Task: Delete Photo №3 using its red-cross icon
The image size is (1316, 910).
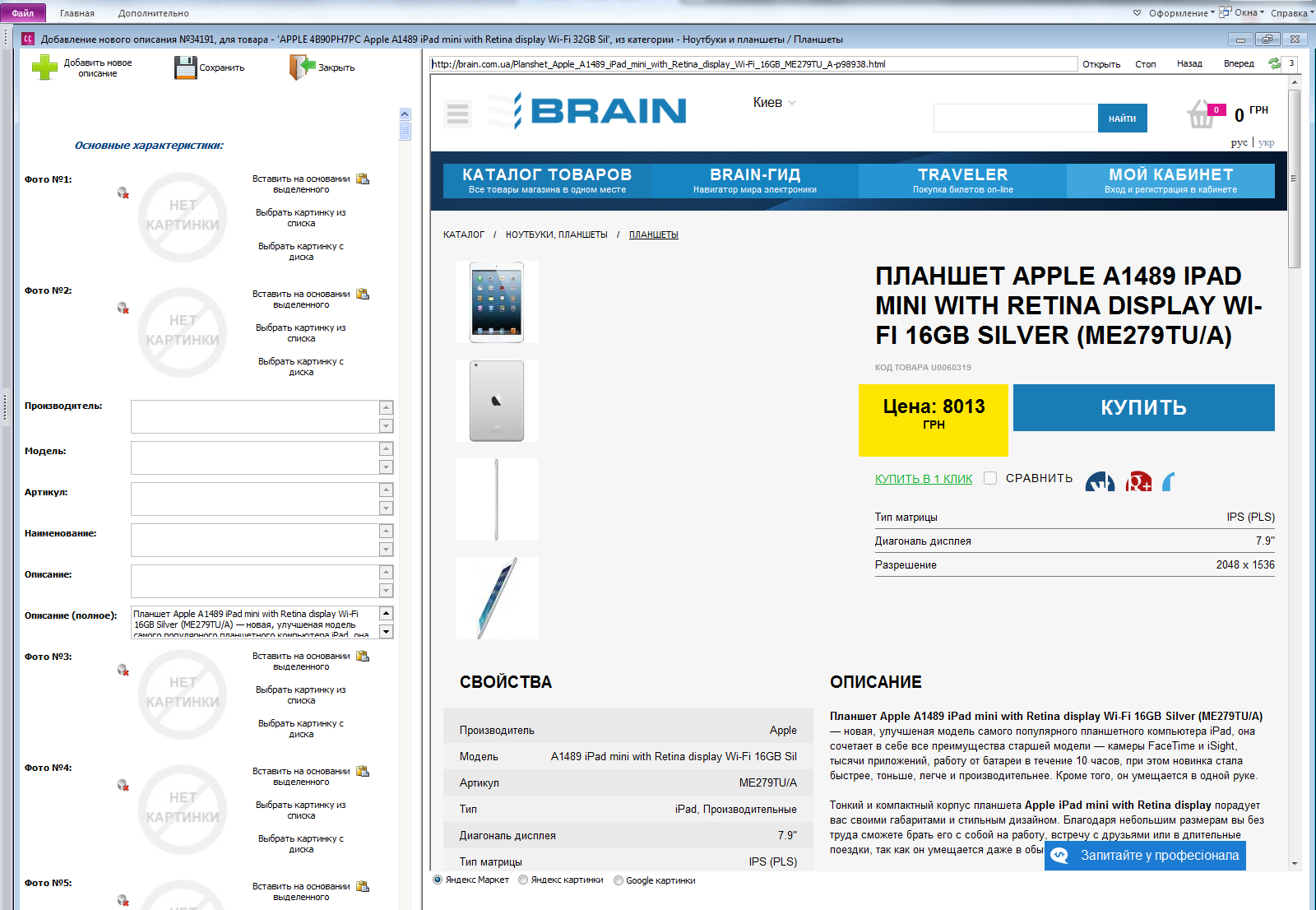Action: 123,670
